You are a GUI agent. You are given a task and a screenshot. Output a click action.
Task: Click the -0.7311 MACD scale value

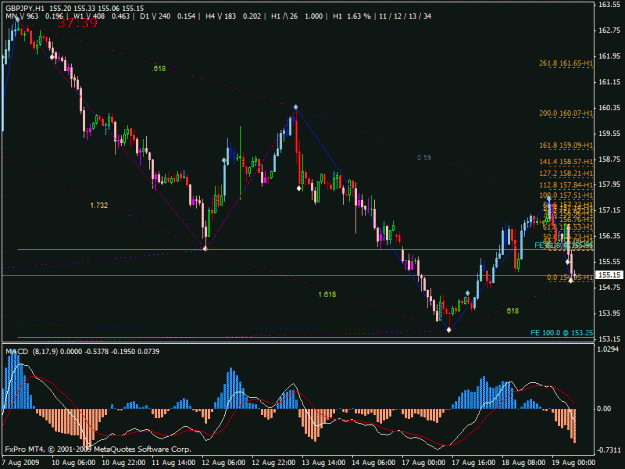609,450
